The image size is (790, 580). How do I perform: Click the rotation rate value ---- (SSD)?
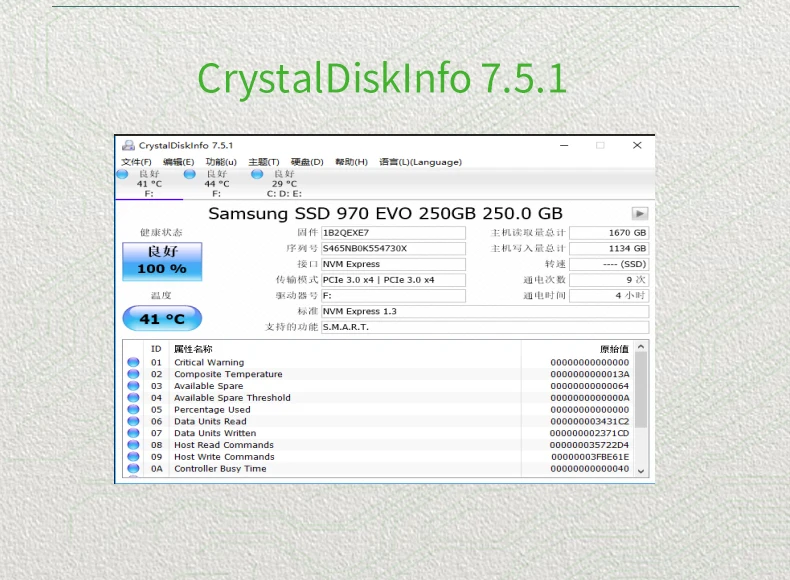(x=609, y=264)
